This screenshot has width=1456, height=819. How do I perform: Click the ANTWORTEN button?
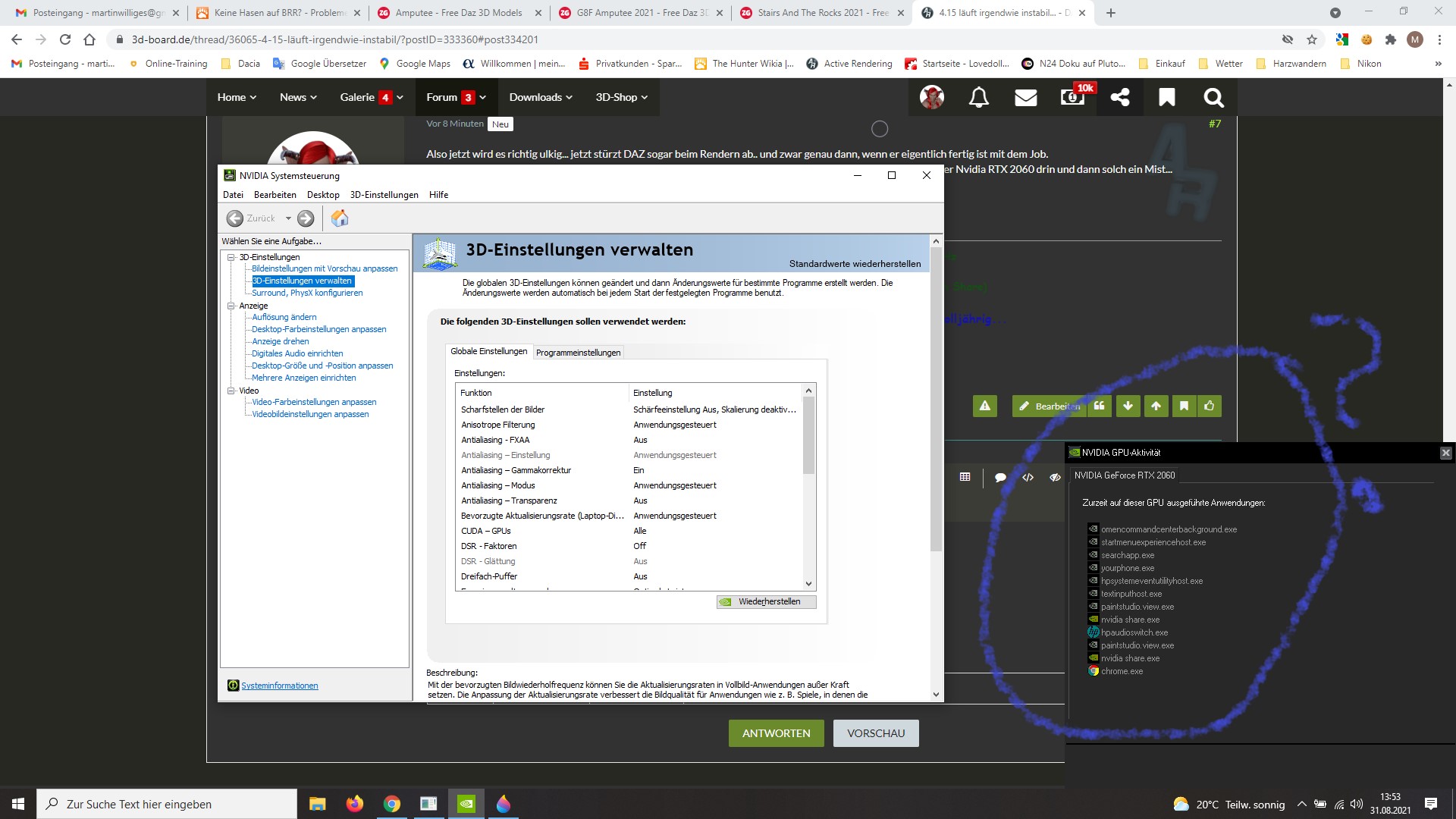pyautogui.click(x=776, y=733)
